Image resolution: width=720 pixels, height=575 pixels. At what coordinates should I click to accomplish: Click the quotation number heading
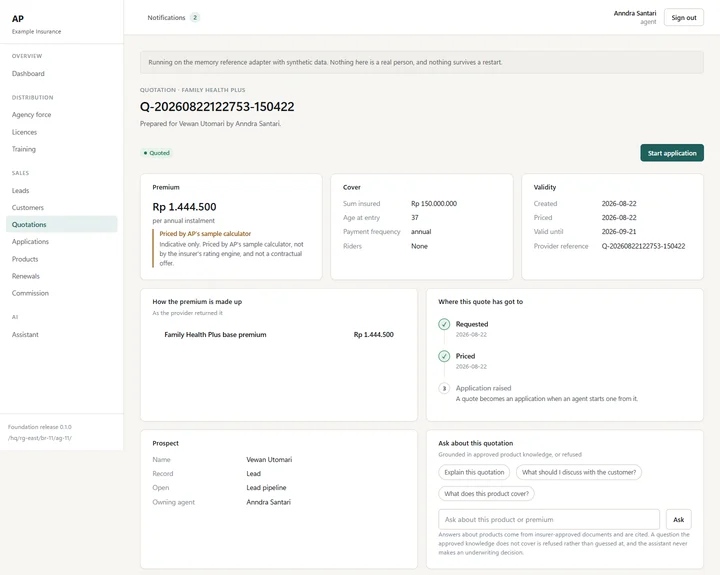click(217, 107)
